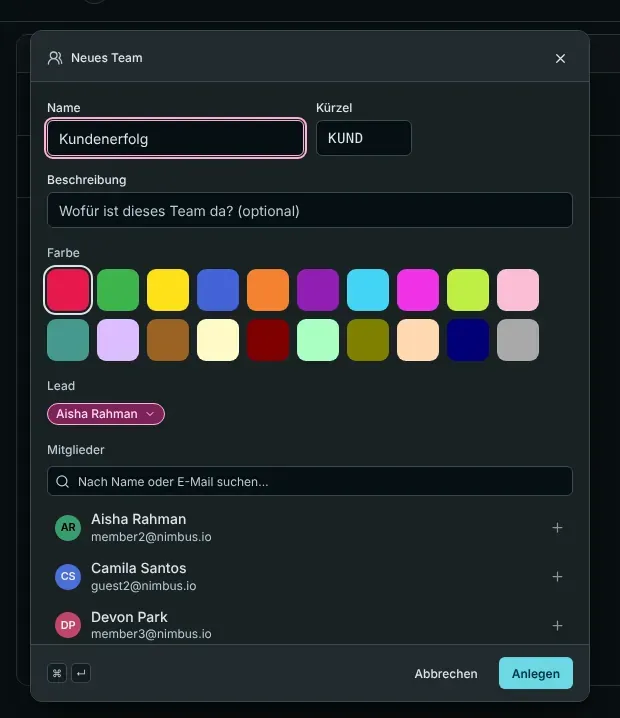620x718 pixels.
Task: Click the AR avatar of Aisha Rahman
Action: [x=68, y=528]
